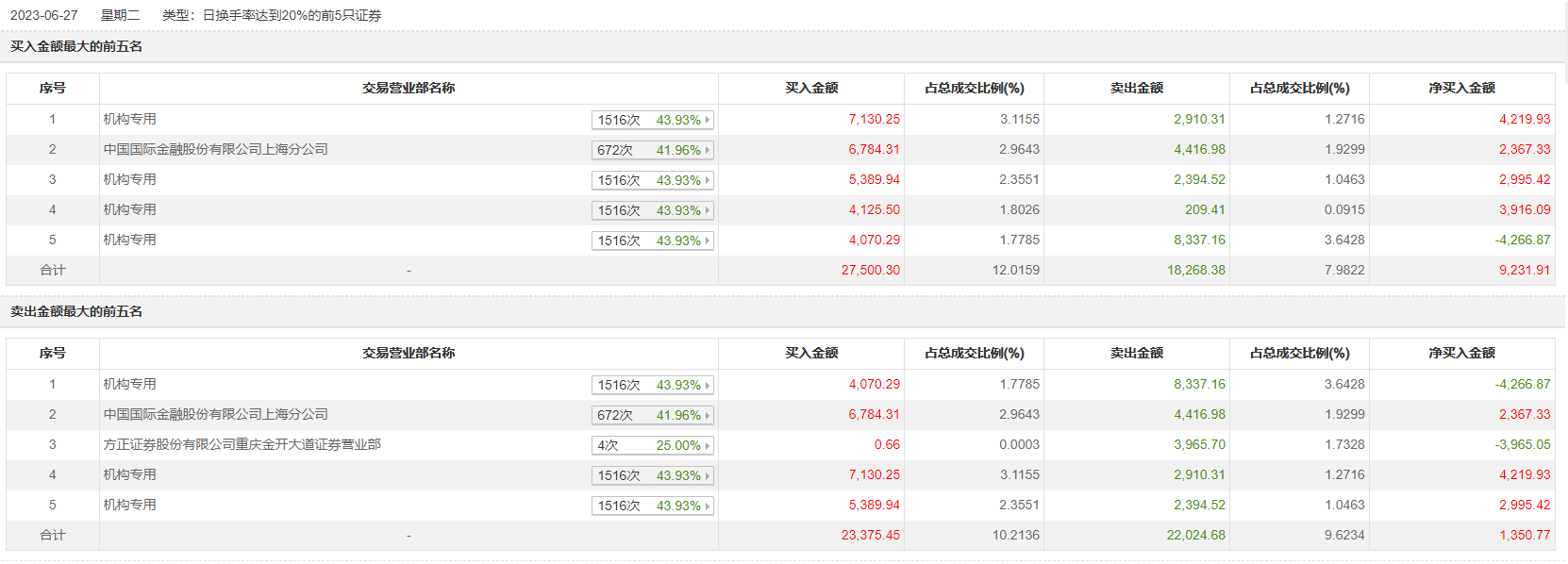Expand the 672次 41.96% box in buy table
The width and height of the screenshot is (1568, 564).
click(x=652, y=150)
